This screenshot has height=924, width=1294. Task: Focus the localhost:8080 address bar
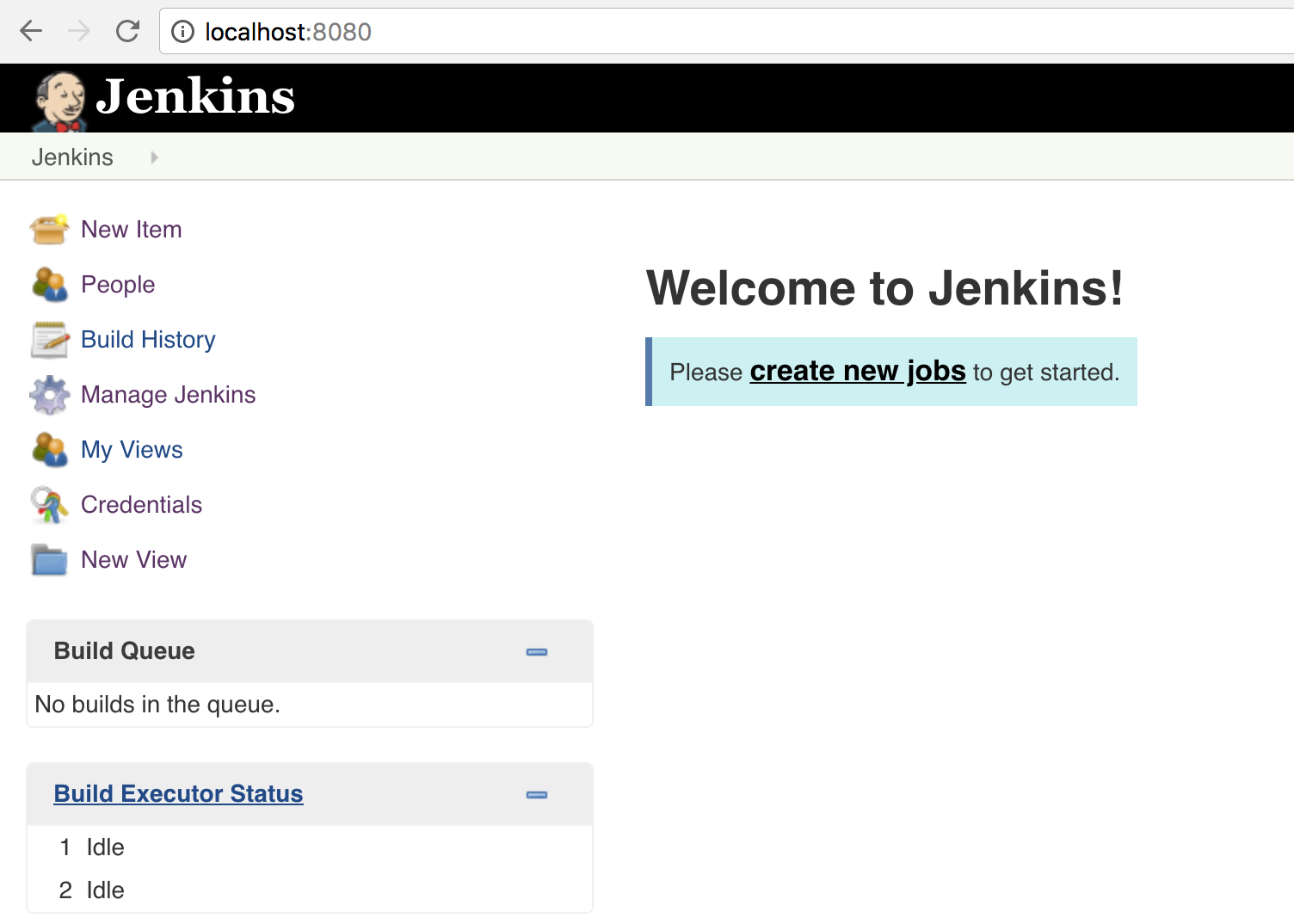coord(726,32)
